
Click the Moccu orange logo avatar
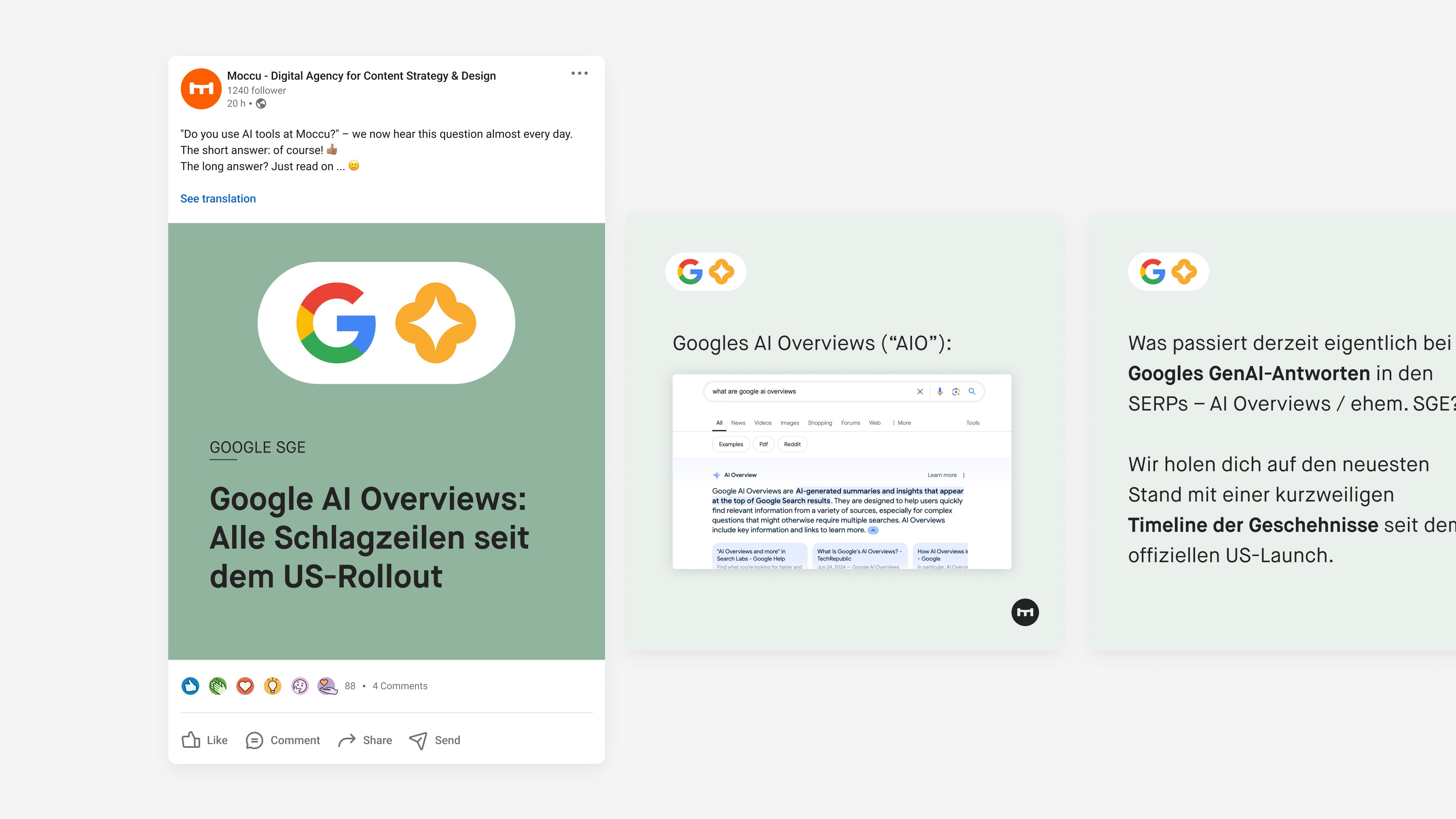pyautogui.click(x=201, y=89)
